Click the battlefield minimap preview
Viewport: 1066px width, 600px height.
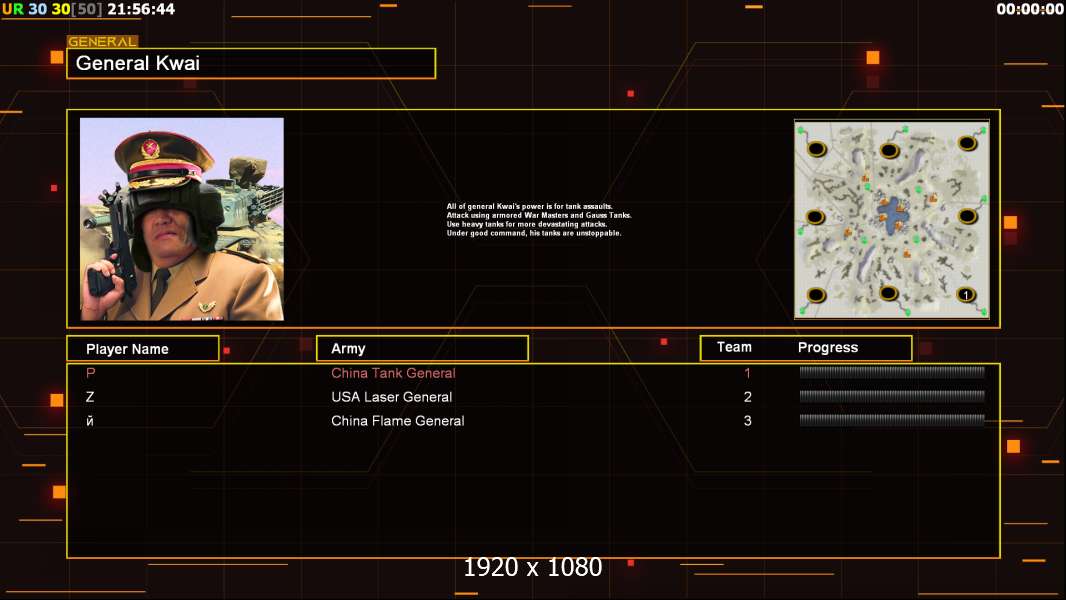pyautogui.click(x=892, y=219)
